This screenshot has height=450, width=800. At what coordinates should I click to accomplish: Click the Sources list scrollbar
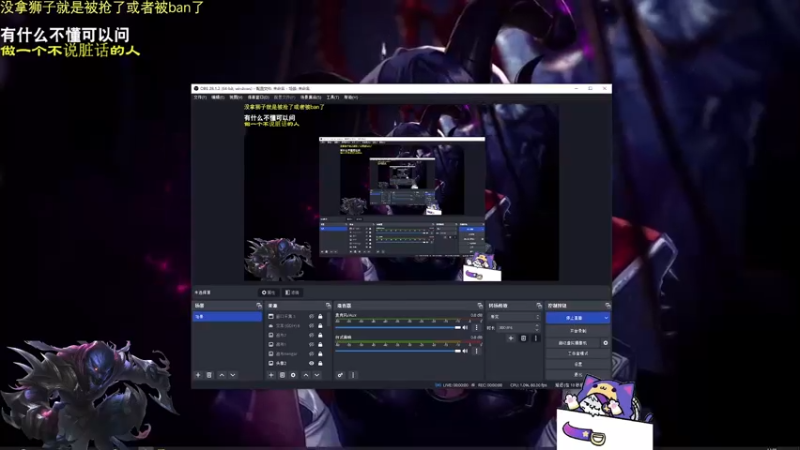[x=328, y=320]
